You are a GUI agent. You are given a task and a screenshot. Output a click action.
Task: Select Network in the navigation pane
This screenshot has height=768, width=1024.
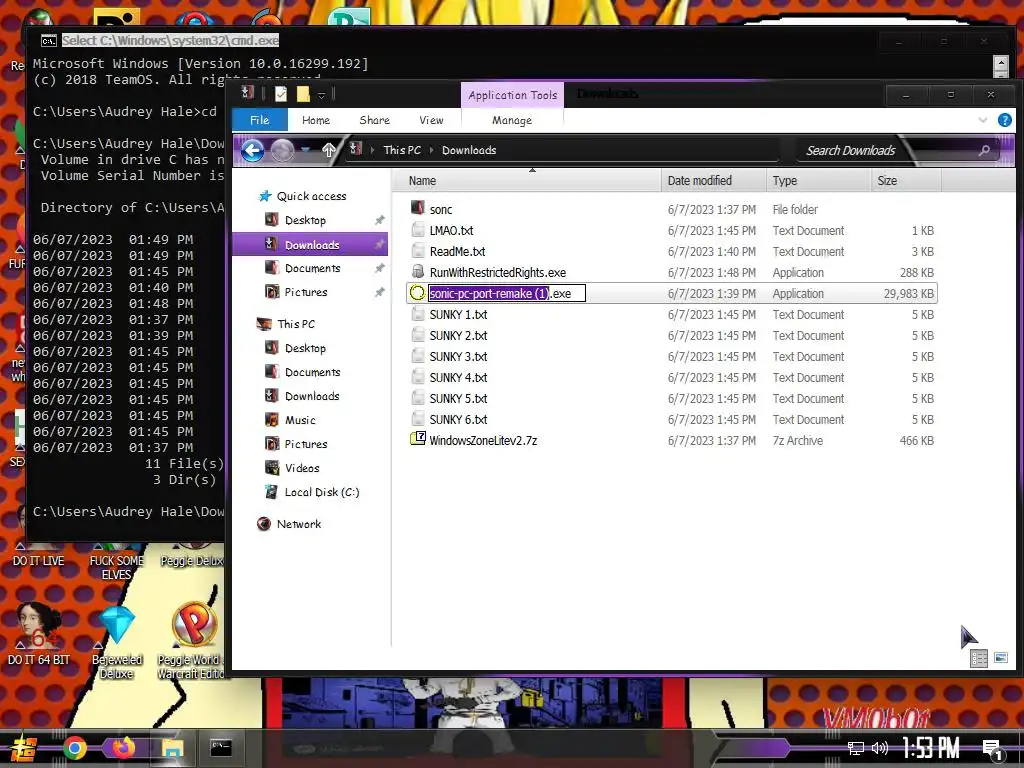point(298,524)
